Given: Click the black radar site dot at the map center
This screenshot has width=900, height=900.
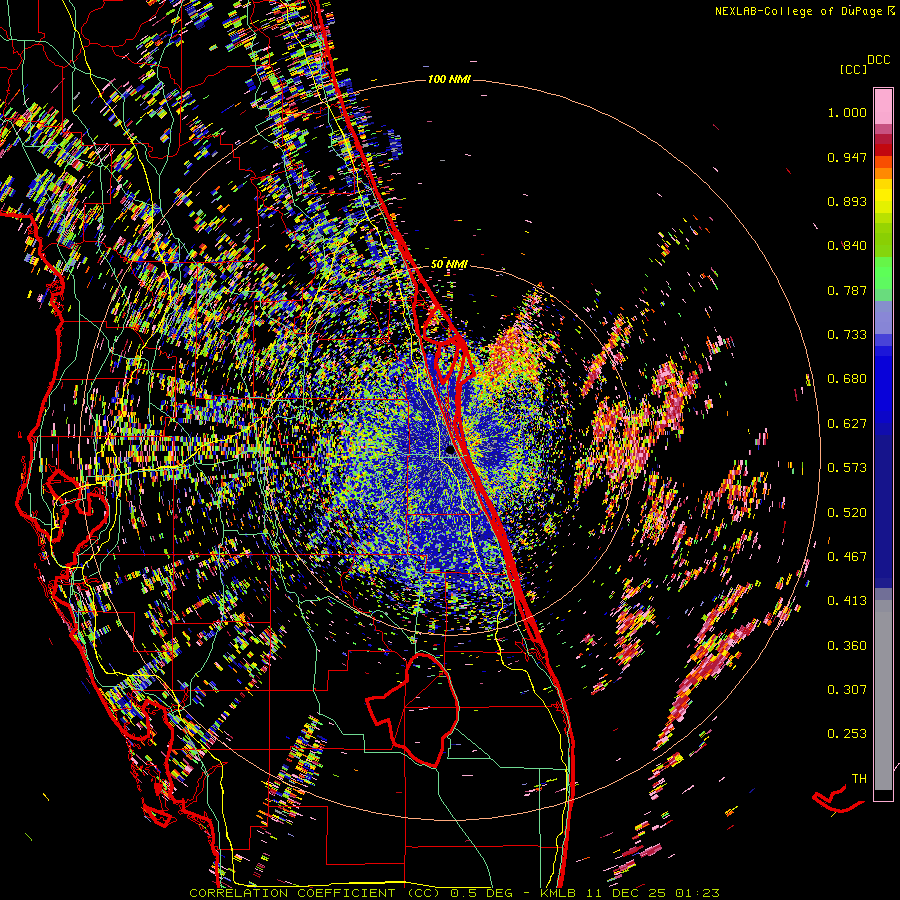Looking at the screenshot, I should [x=449, y=451].
